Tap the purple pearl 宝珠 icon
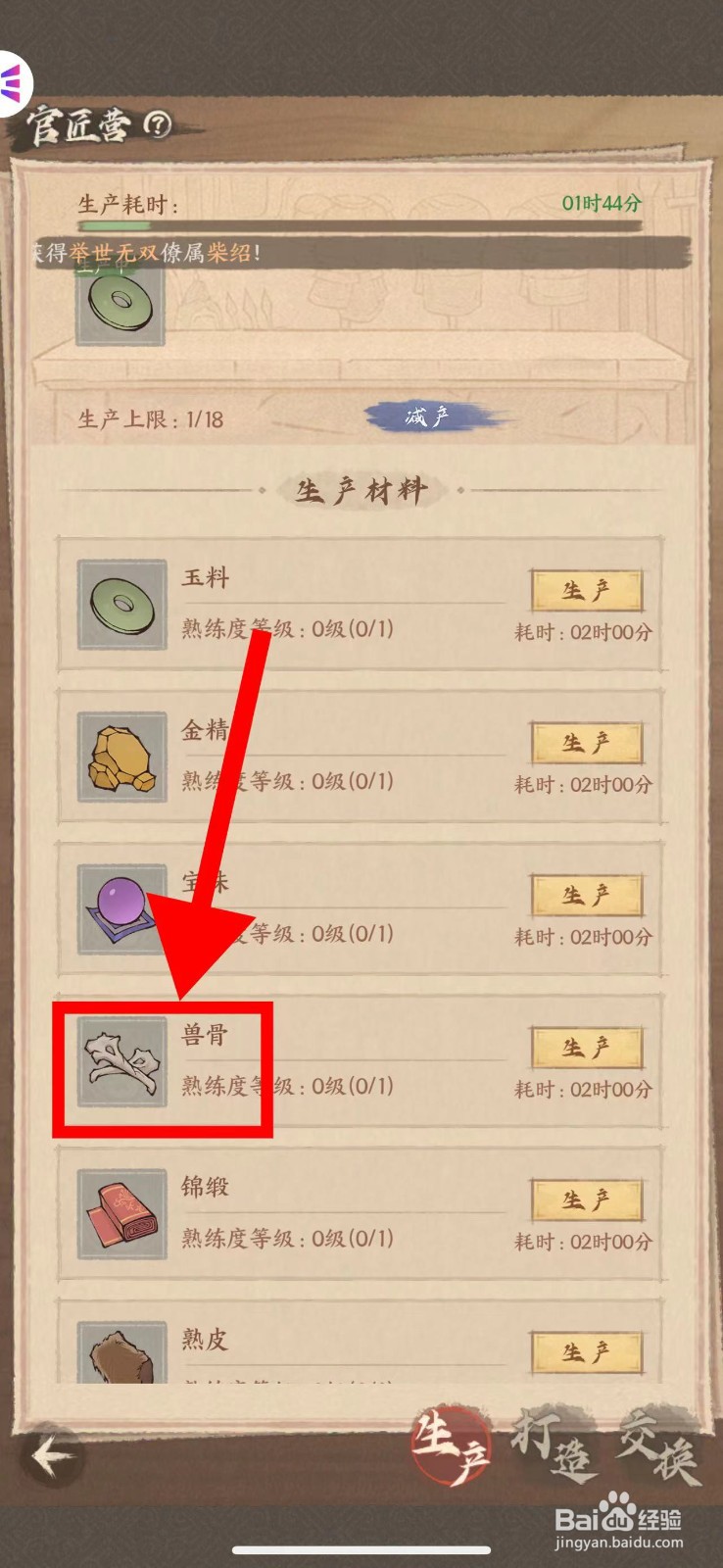The width and height of the screenshot is (723, 1568). click(x=121, y=909)
